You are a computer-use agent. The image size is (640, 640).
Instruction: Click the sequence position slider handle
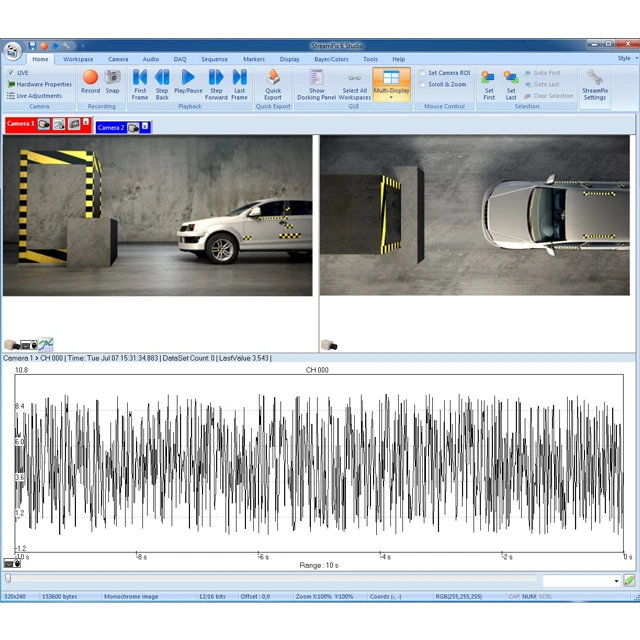pos(9,578)
